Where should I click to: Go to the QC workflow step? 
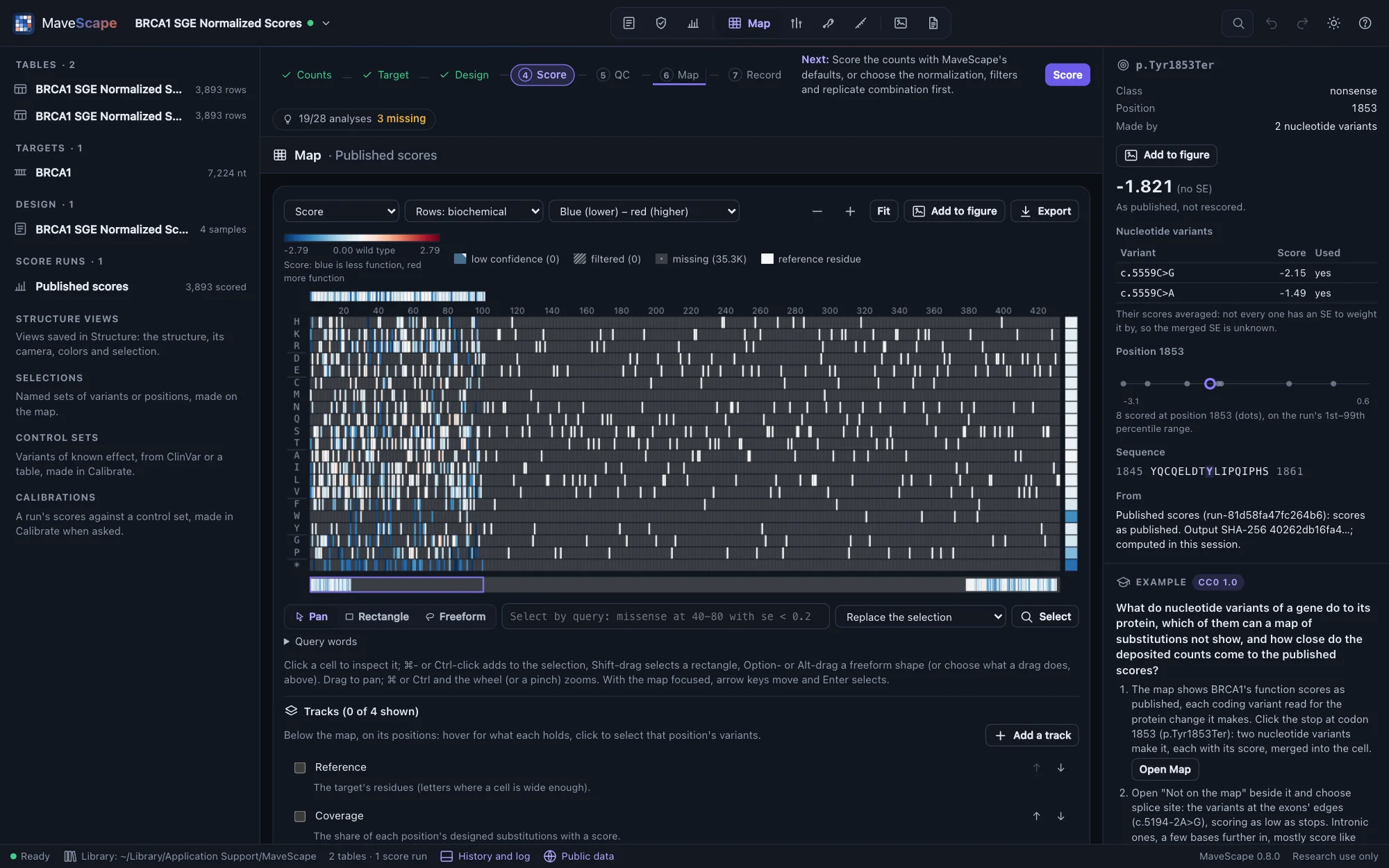[x=613, y=75]
